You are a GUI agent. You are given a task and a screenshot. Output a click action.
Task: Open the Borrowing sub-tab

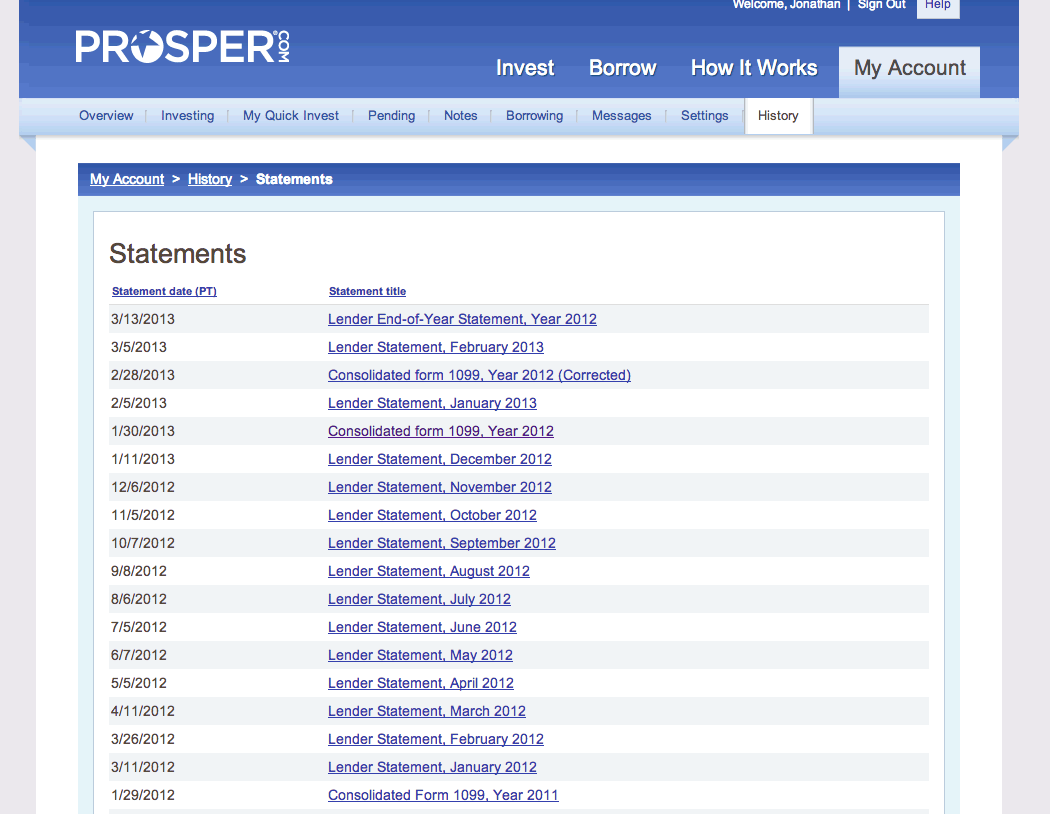point(534,116)
